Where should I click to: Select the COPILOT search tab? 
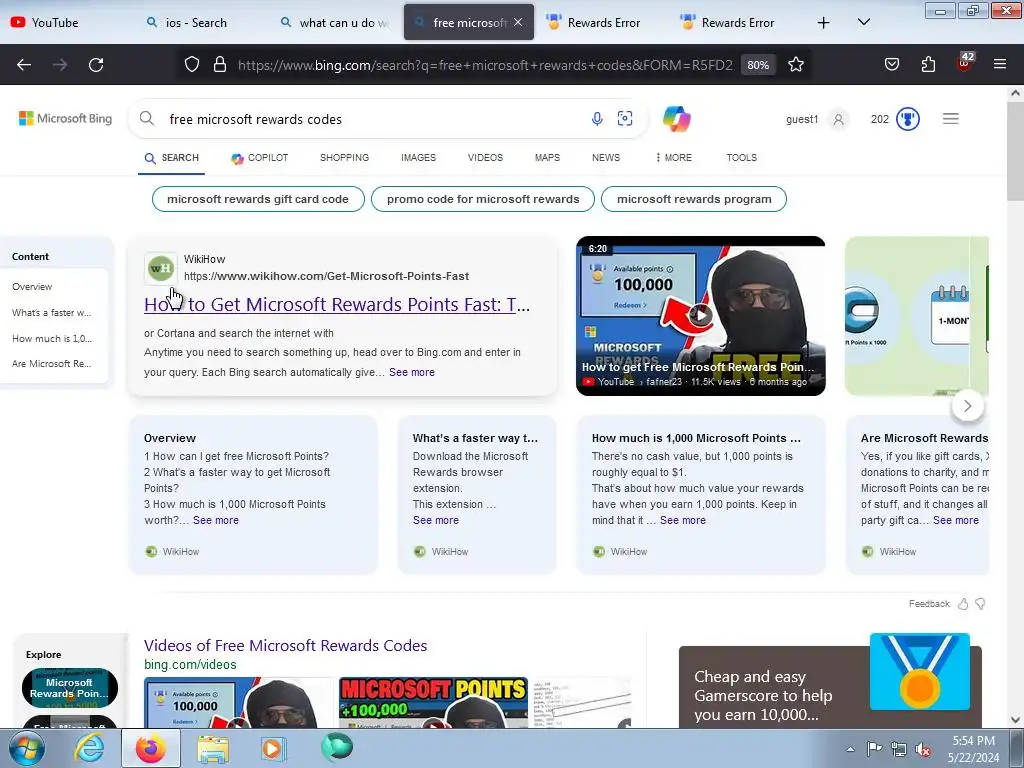pyautogui.click(x=259, y=158)
